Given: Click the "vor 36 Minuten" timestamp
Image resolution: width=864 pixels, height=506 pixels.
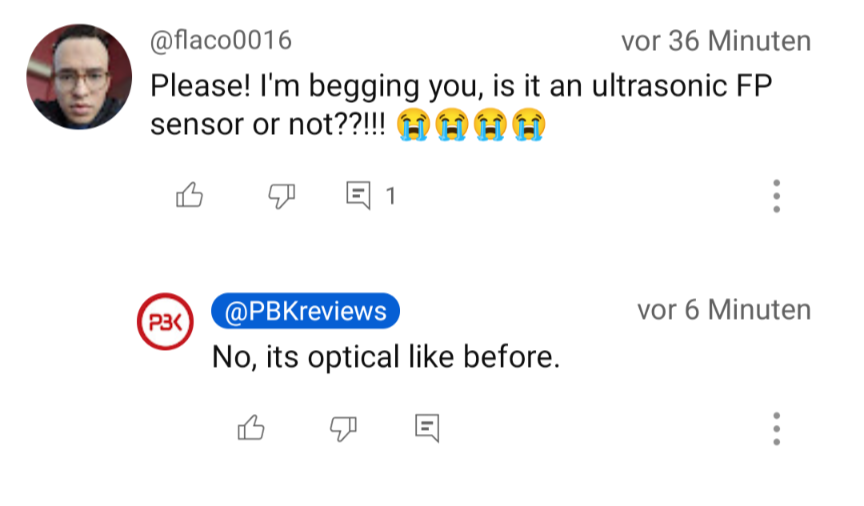Looking at the screenshot, I should coord(715,41).
